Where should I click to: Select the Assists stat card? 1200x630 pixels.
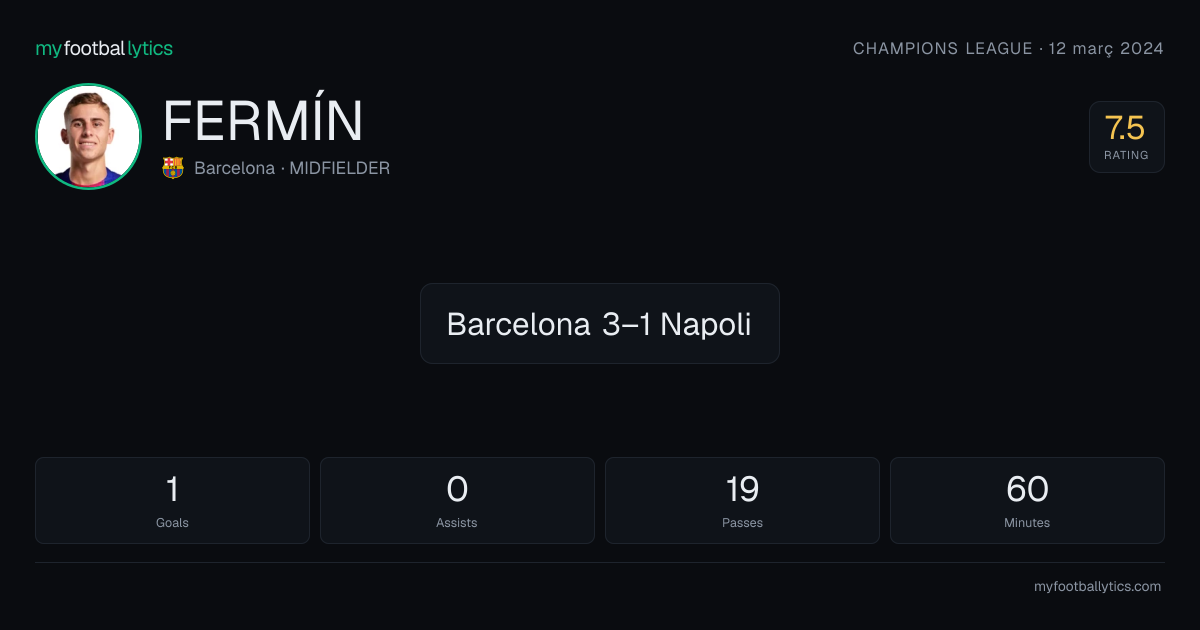457,500
